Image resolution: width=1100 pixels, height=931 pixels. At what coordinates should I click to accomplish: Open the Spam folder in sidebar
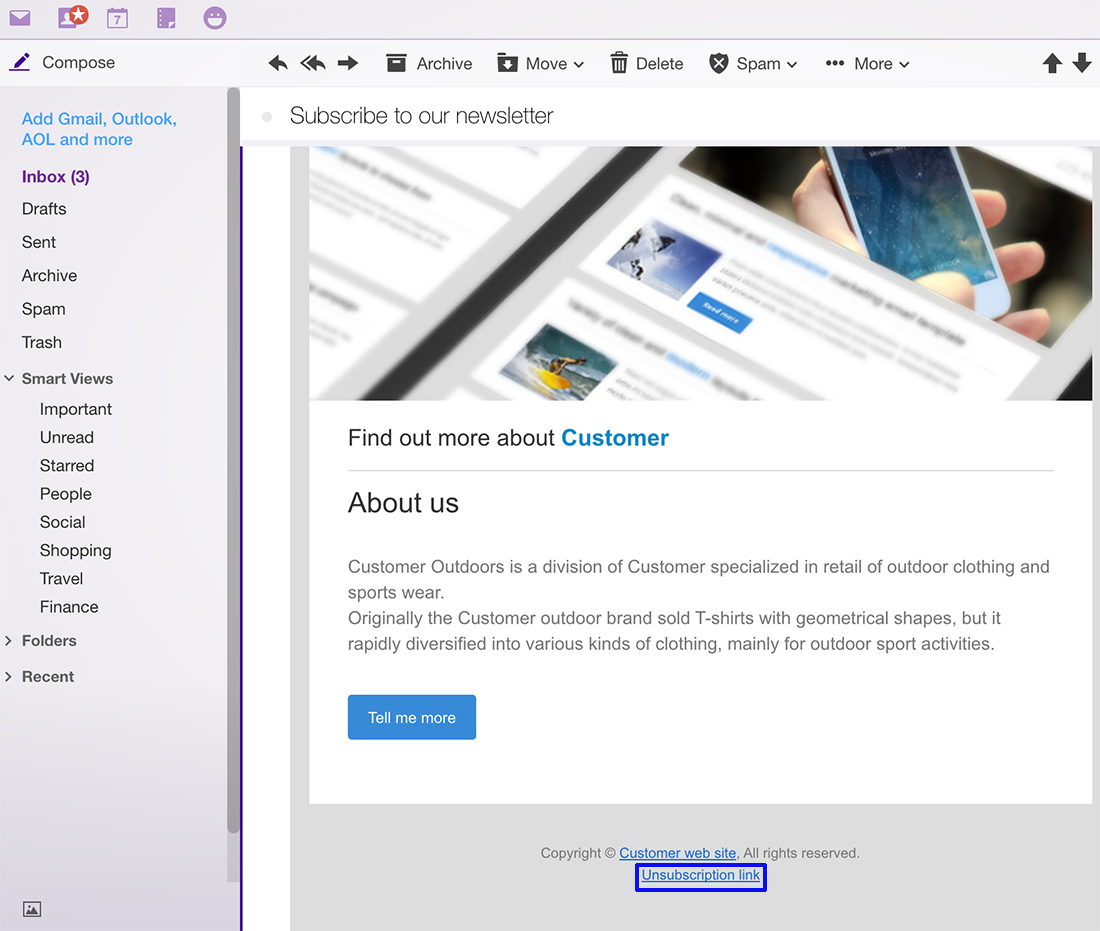pos(43,309)
